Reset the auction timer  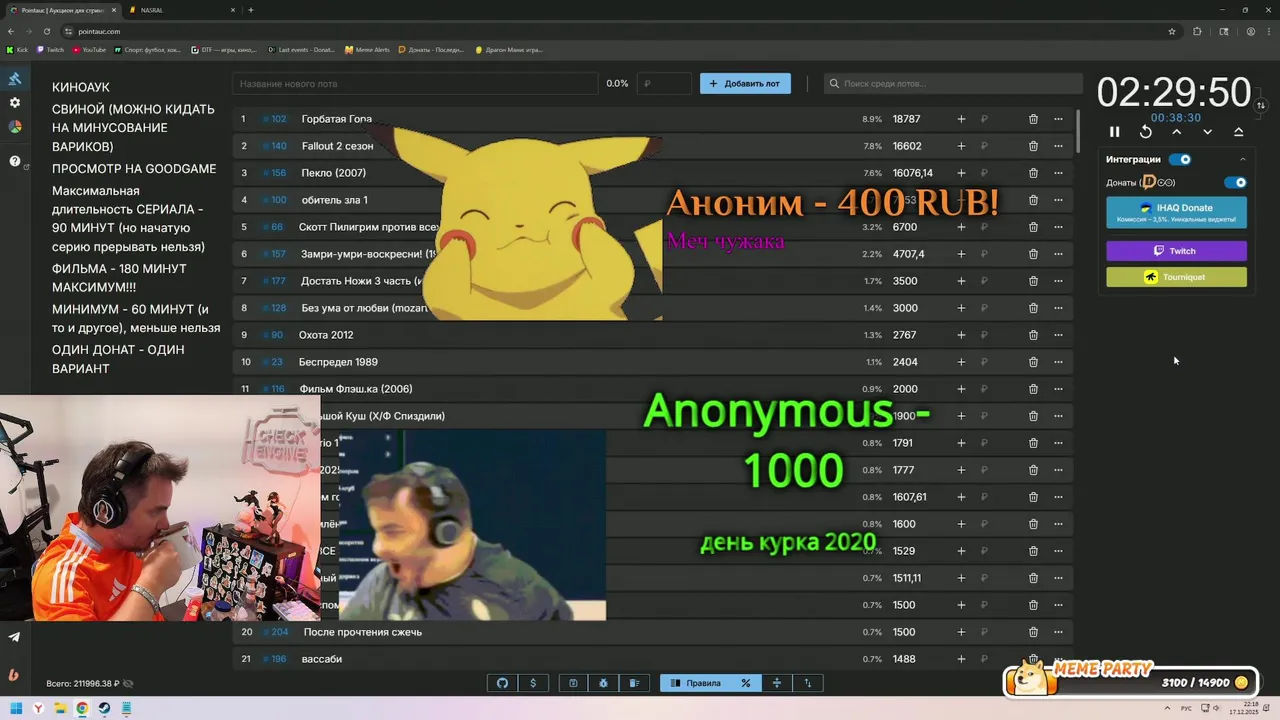point(1146,132)
